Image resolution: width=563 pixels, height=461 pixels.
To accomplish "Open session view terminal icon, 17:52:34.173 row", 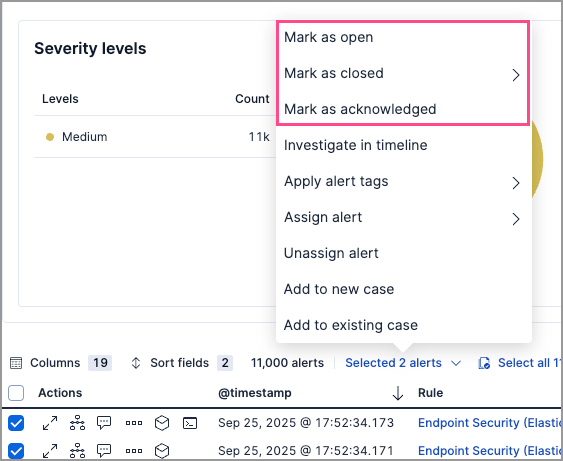I will (190, 423).
